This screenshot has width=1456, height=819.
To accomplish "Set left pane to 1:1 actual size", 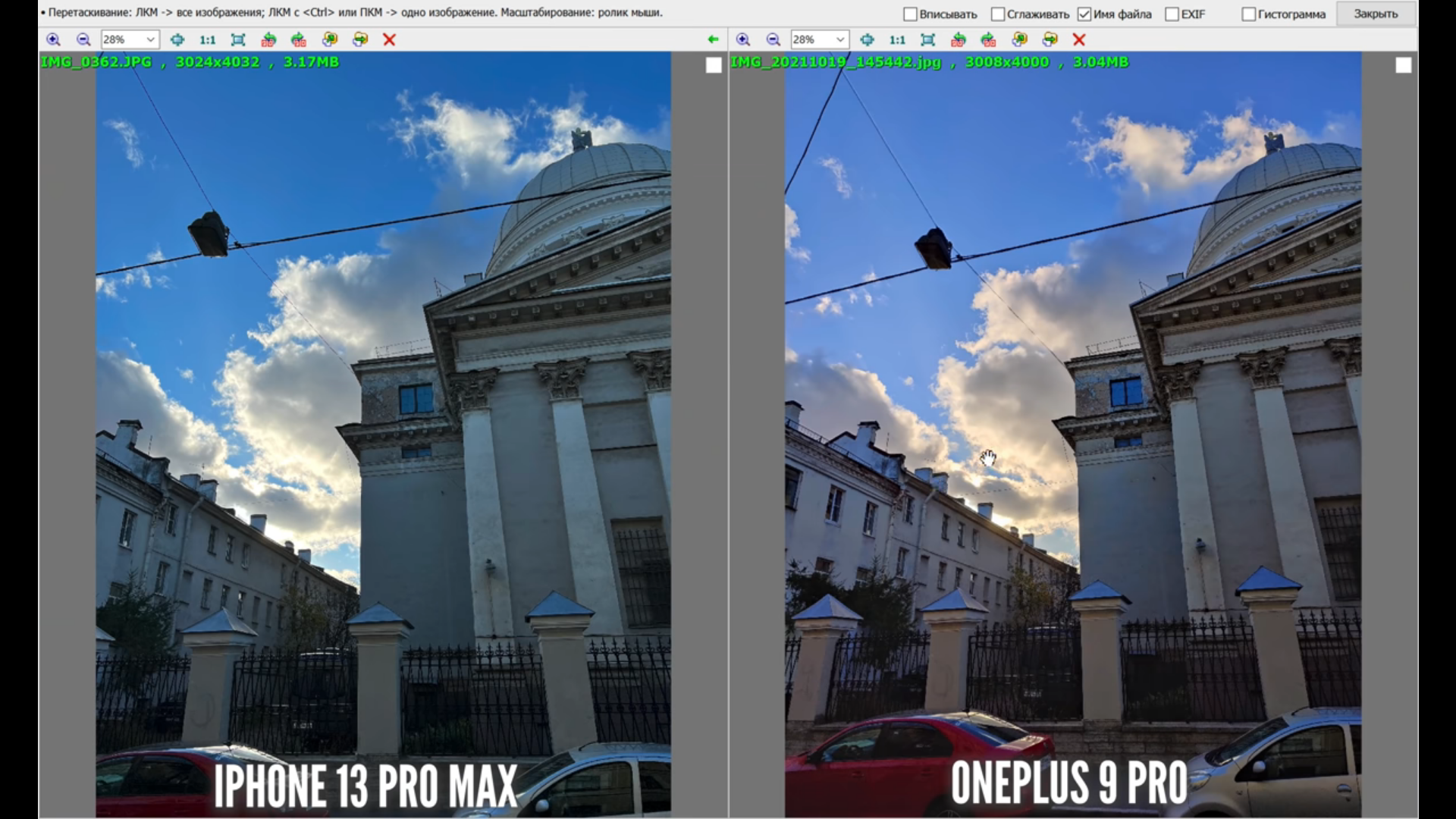I will pos(208,39).
